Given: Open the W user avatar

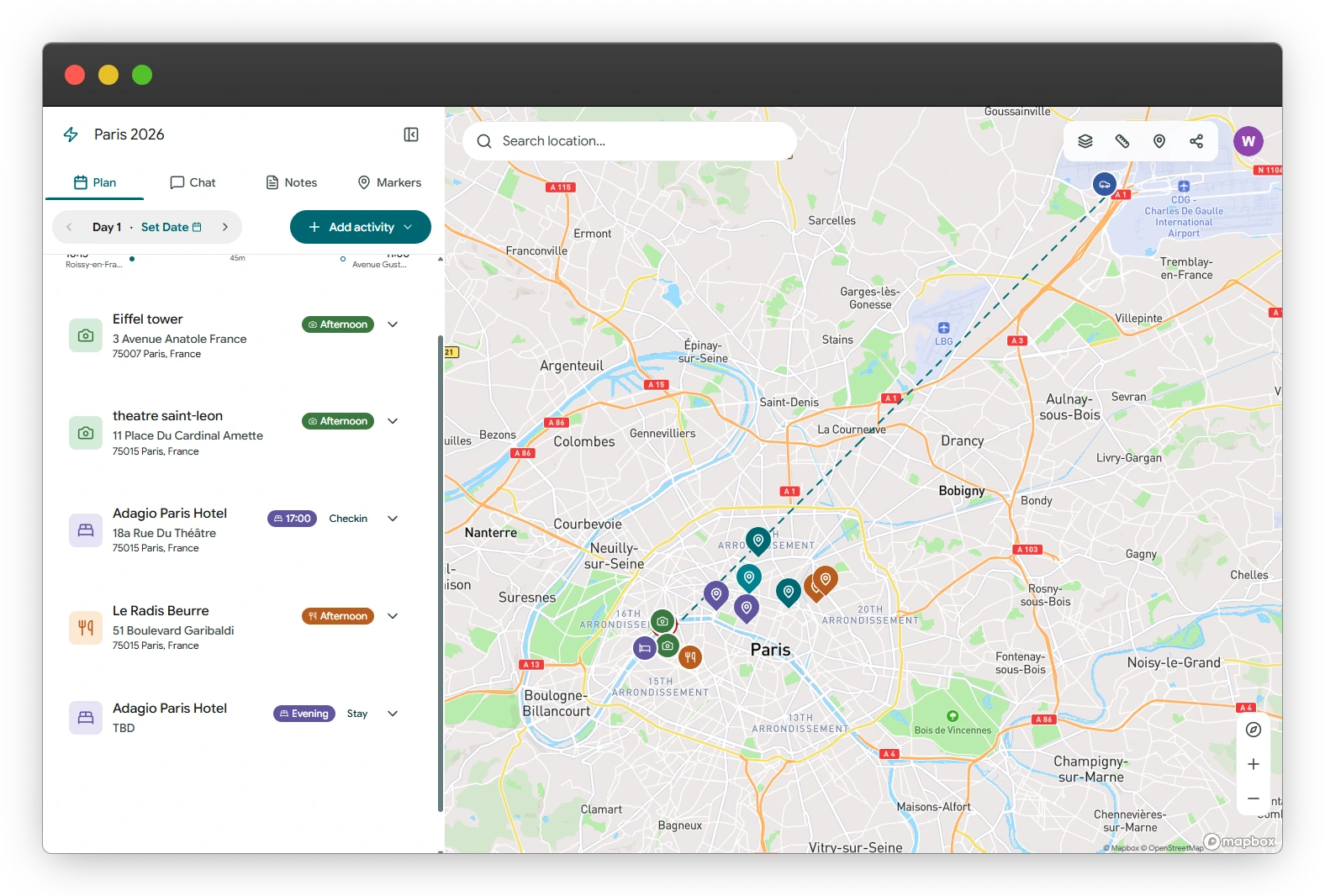Looking at the screenshot, I should point(1248,141).
